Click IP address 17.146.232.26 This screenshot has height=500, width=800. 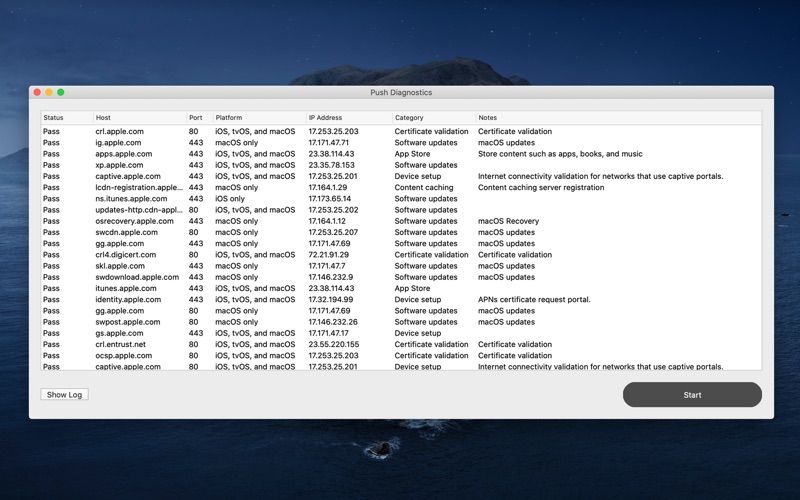tap(333, 322)
